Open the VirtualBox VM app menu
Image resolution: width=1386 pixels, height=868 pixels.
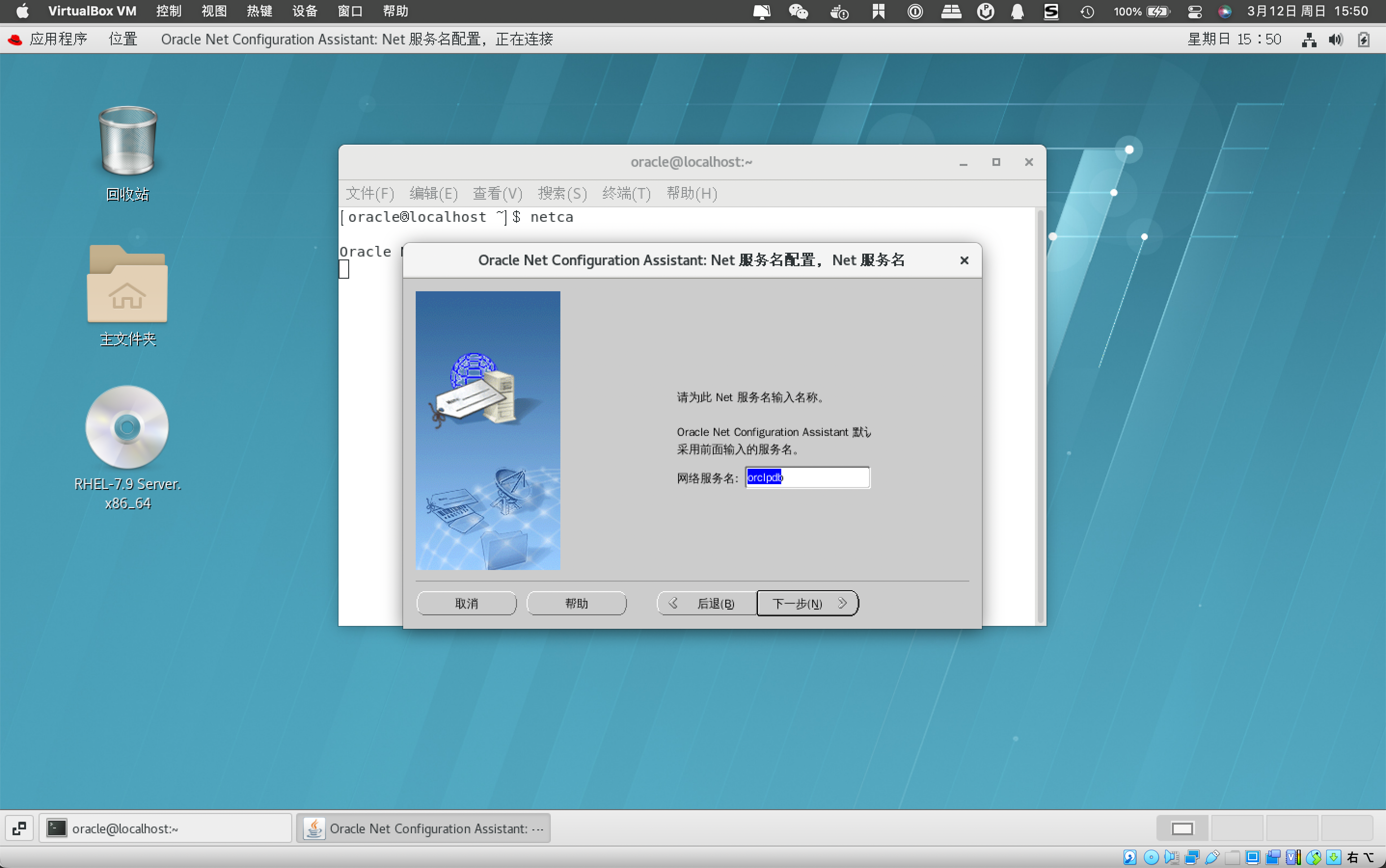92,11
